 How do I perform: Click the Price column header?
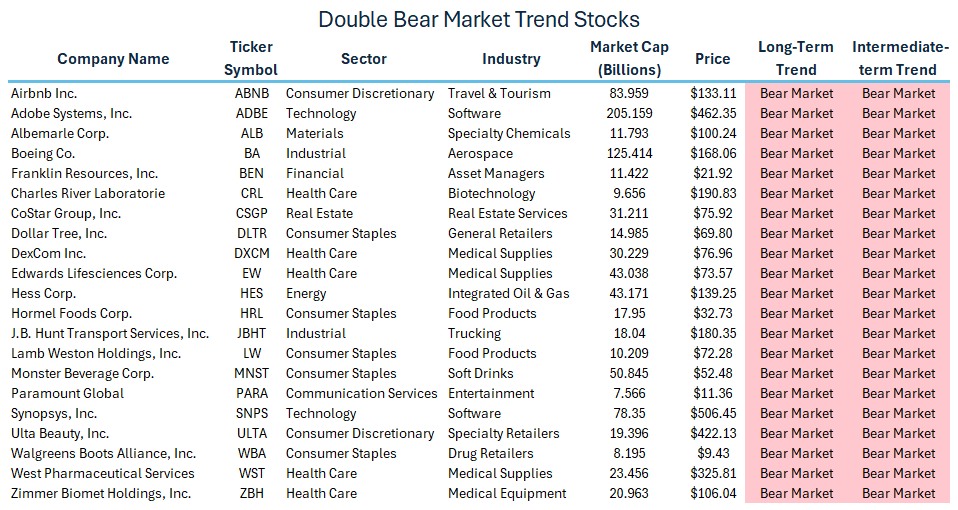[x=713, y=59]
